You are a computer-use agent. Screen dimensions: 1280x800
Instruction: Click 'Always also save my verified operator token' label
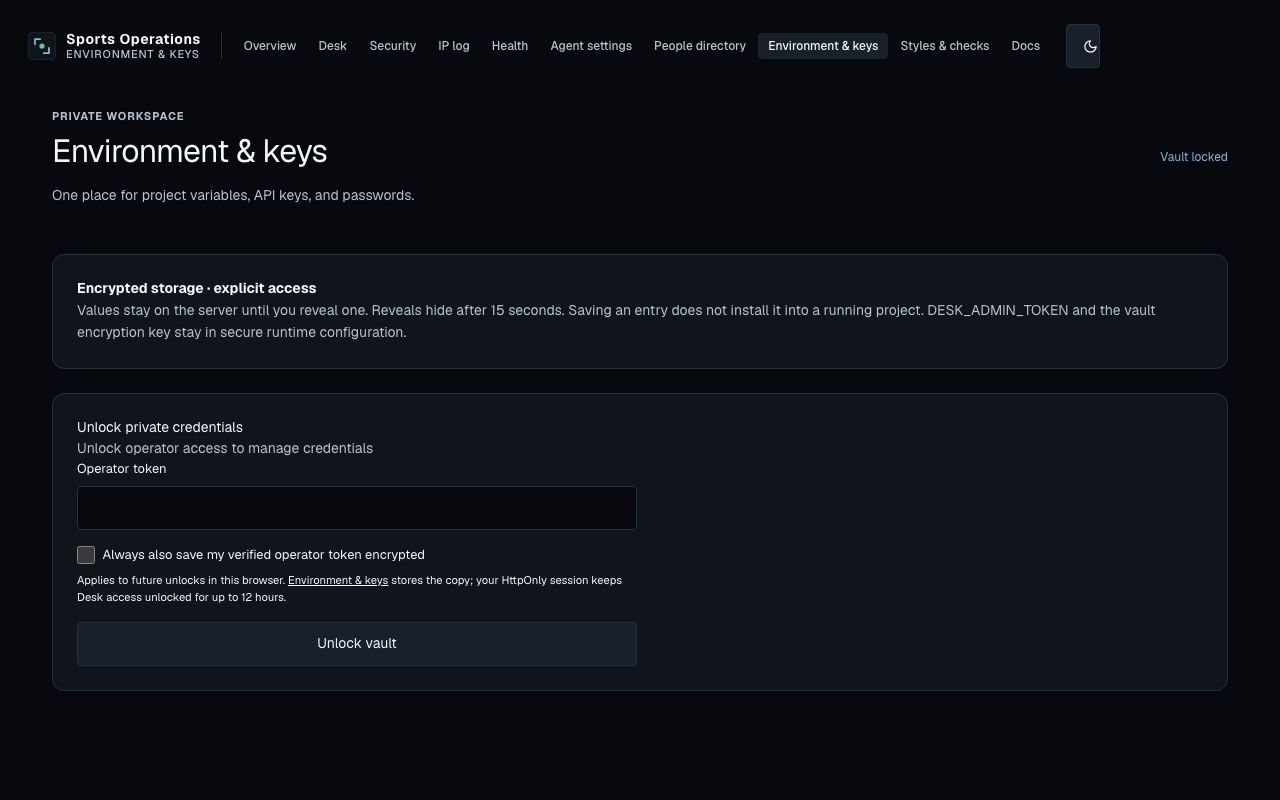pos(264,555)
